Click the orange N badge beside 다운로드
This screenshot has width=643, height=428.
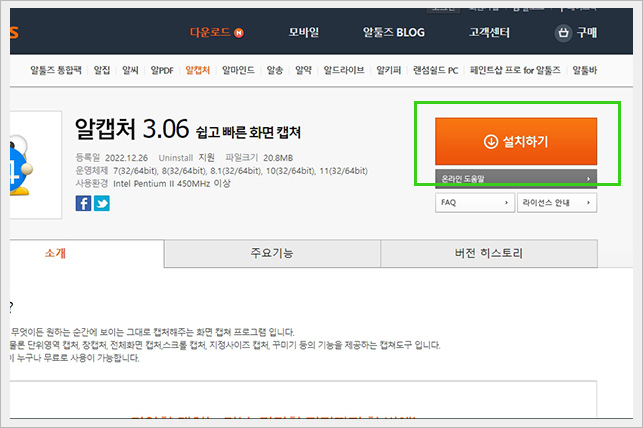239,33
